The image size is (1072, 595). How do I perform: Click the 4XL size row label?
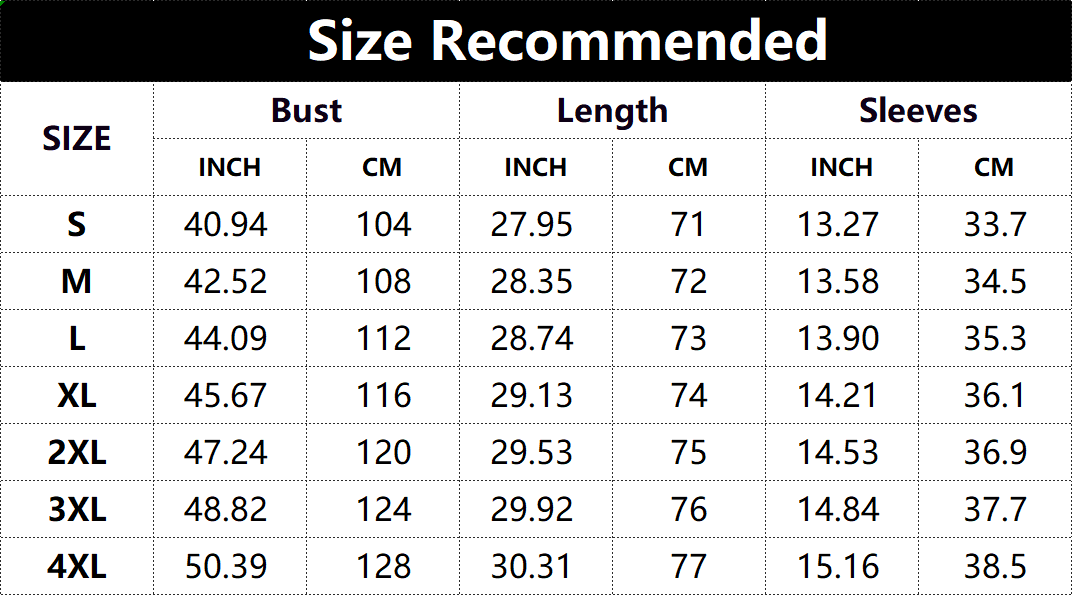tap(77, 568)
